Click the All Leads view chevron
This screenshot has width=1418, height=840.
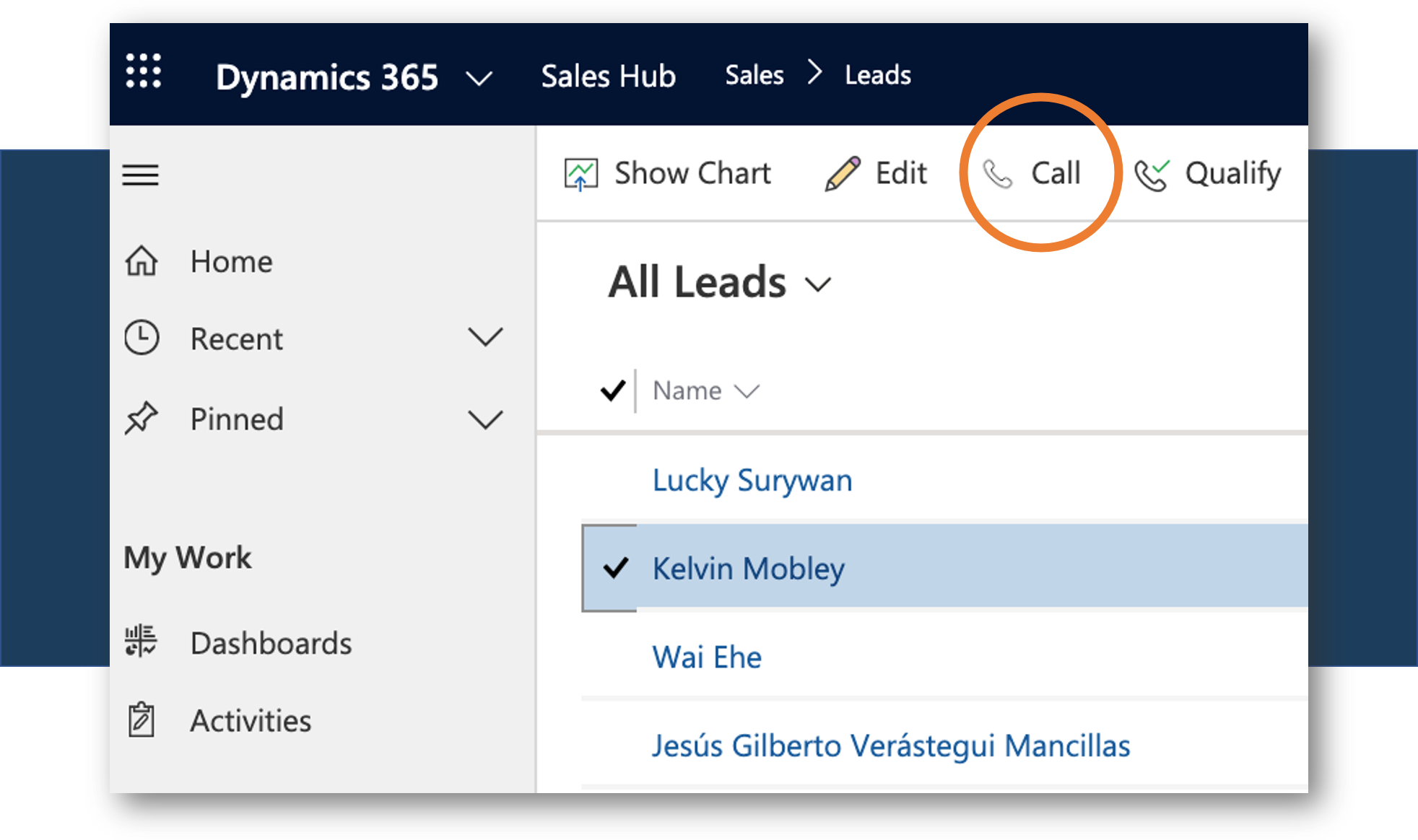819,284
